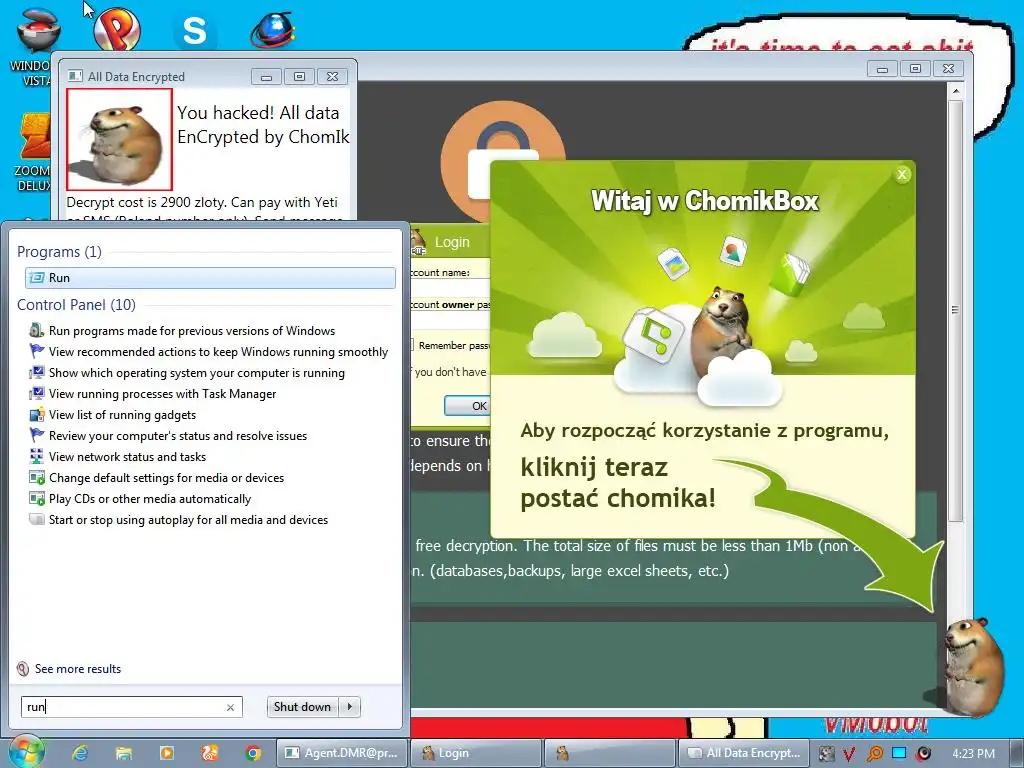This screenshot has height=768, width=1024.
Task: Select 'Change default settings for media or devices'
Action: pos(166,477)
